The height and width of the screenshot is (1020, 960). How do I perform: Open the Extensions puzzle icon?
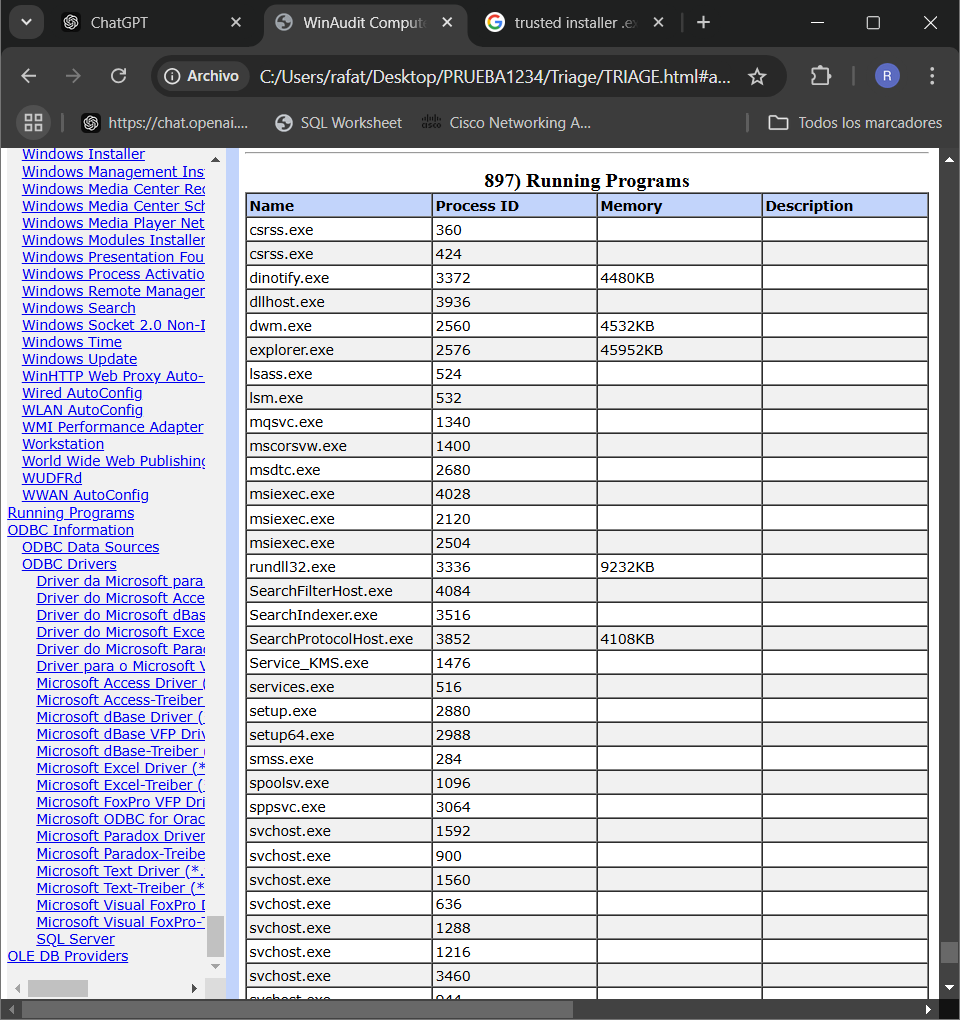tap(821, 76)
